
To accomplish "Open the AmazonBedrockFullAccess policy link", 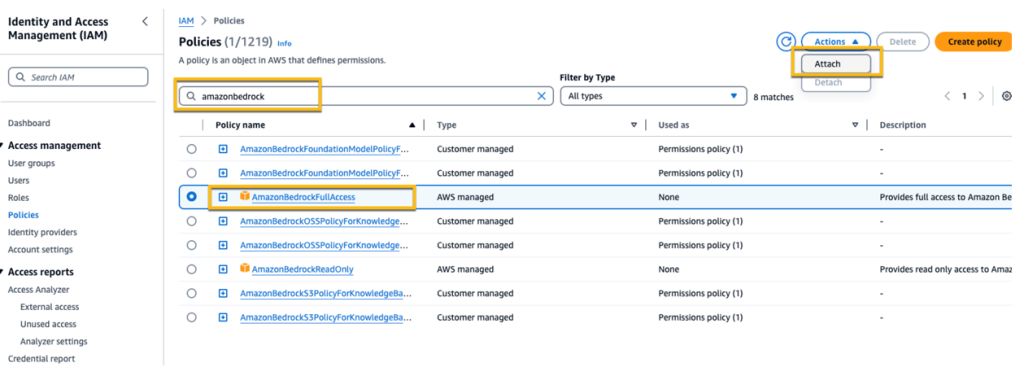I will (303, 196).
